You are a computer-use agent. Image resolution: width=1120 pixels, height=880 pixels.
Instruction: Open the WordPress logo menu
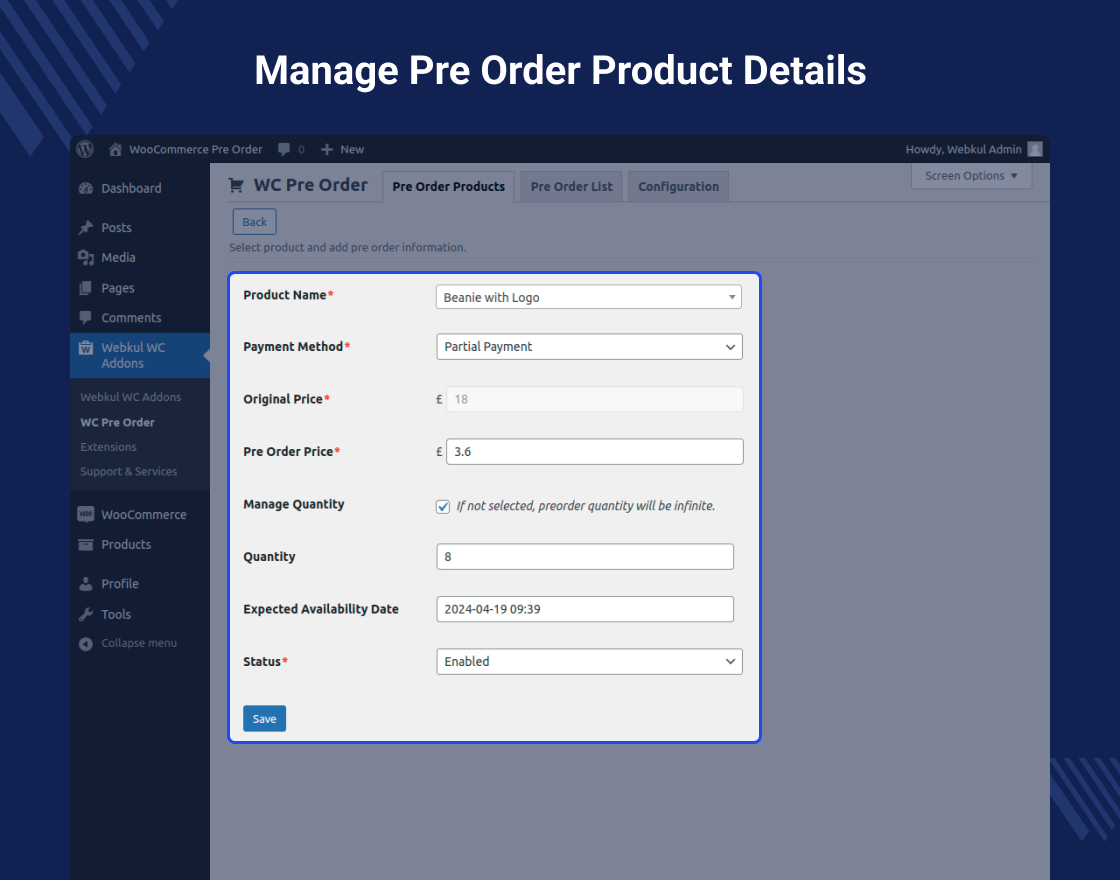click(85, 149)
